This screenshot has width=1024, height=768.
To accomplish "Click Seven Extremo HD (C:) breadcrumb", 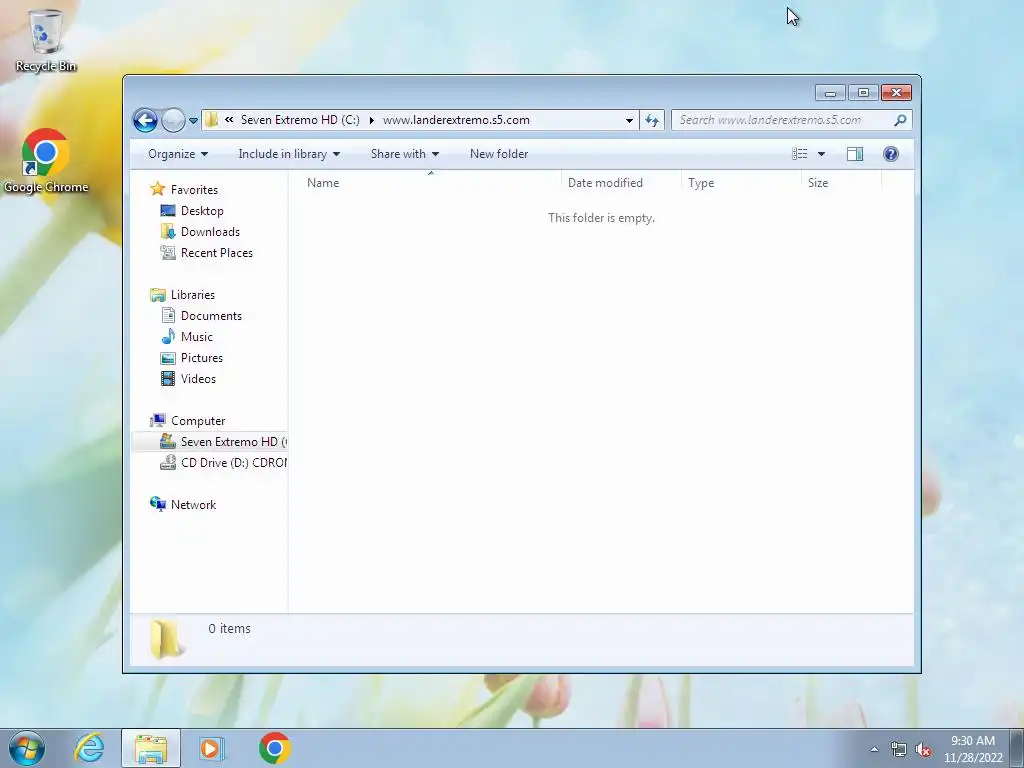I will tap(300, 120).
